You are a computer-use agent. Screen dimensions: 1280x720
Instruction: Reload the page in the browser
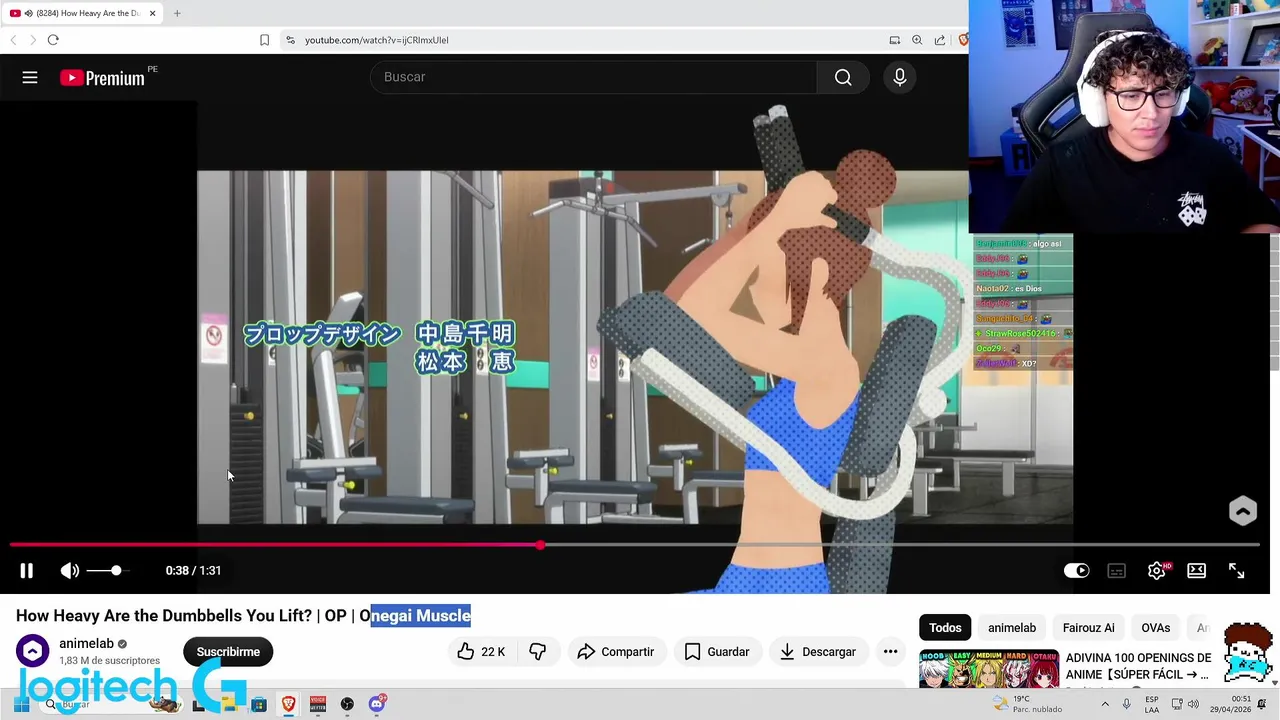pyautogui.click(x=53, y=40)
